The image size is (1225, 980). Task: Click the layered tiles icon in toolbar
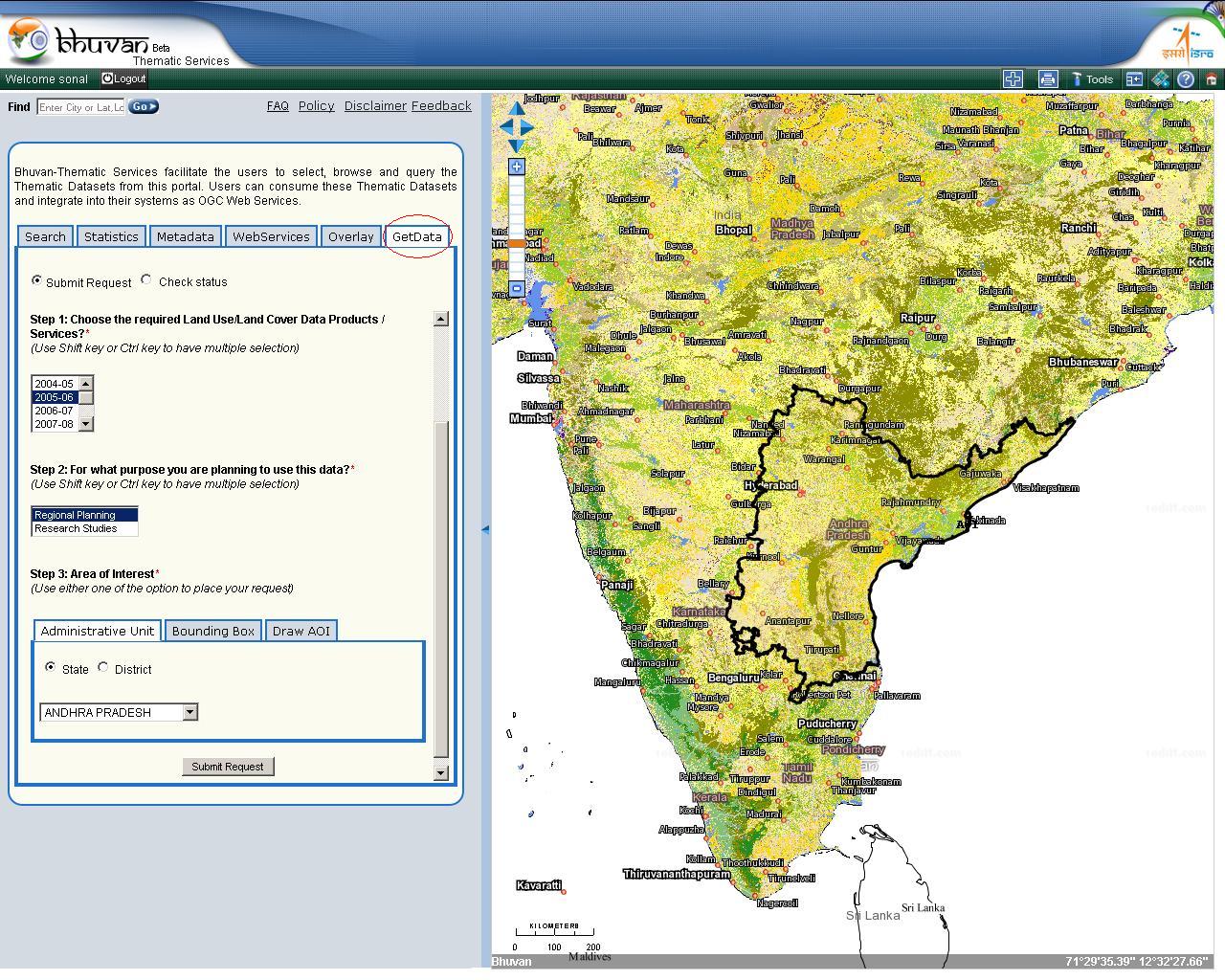(1160, 79)
